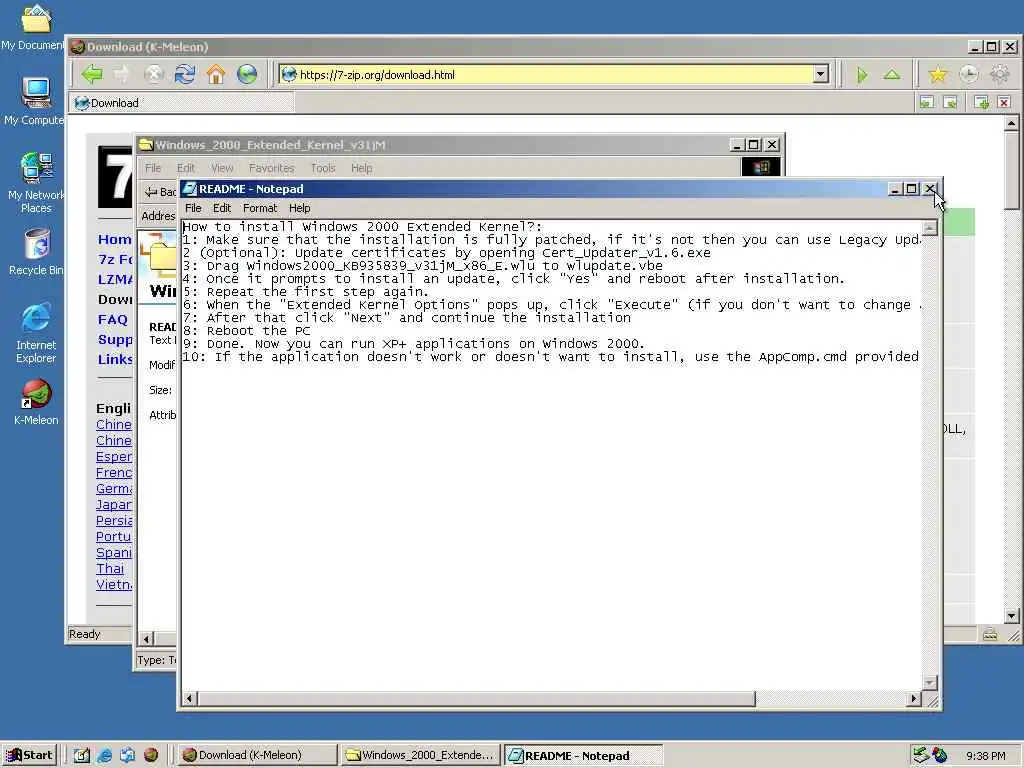1024x768 pixels.
Task: Click Explorer horizontal scroll left arrow
Action: click(x=146, y=639)
